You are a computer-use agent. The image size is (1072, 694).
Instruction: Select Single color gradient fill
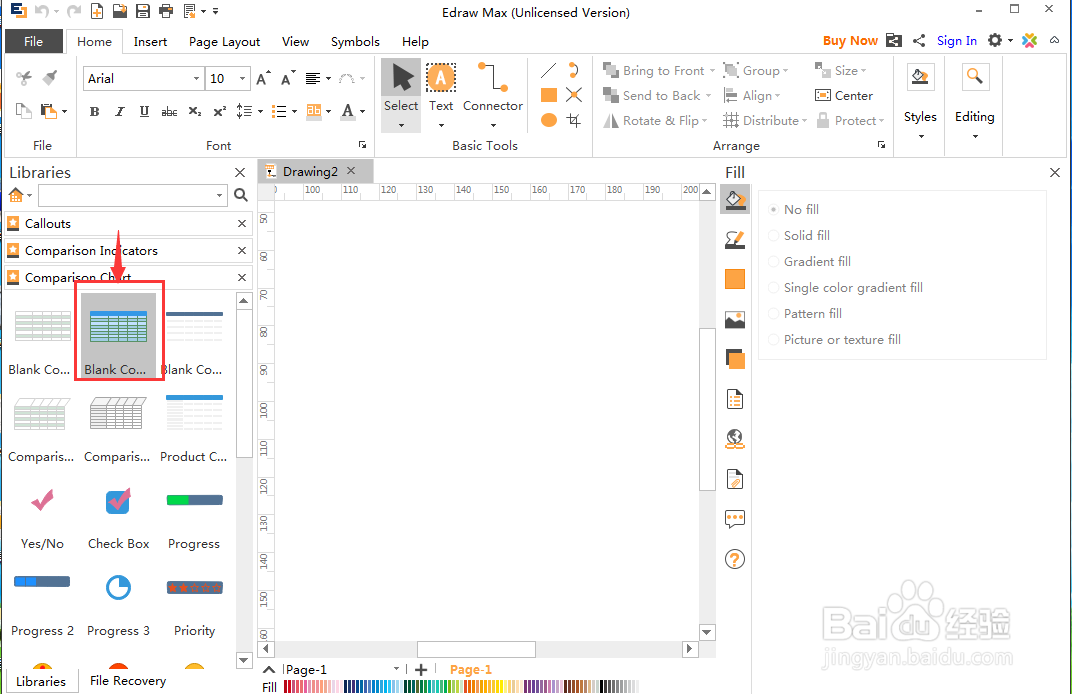click(845, 287)
